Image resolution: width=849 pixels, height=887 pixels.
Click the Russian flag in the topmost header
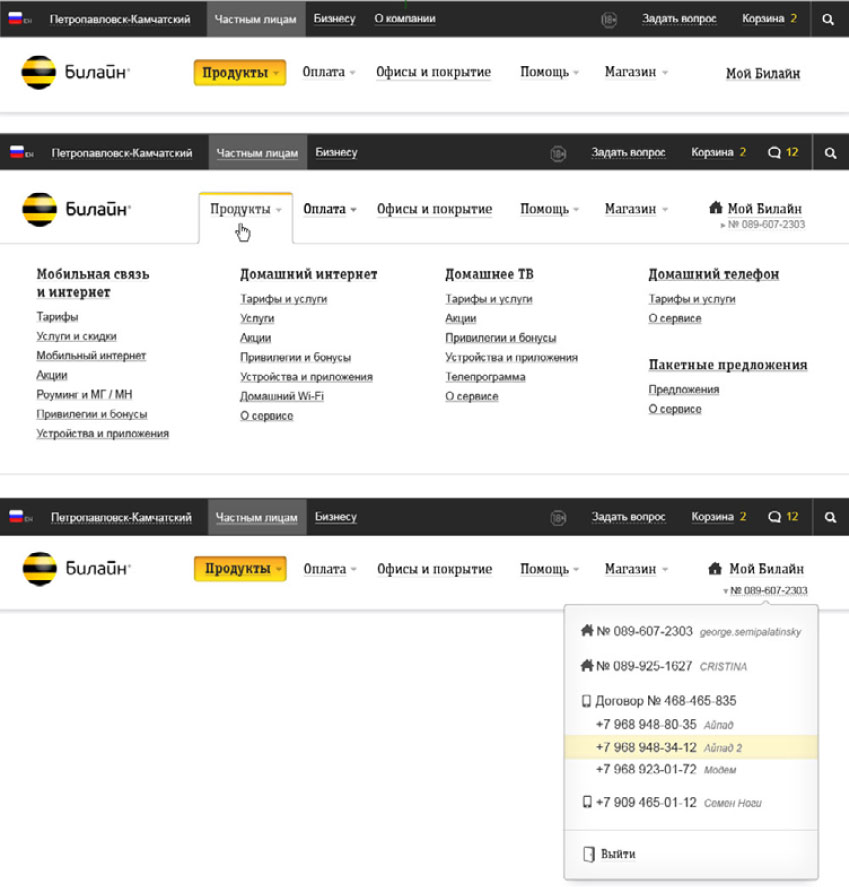click(14, 19)
